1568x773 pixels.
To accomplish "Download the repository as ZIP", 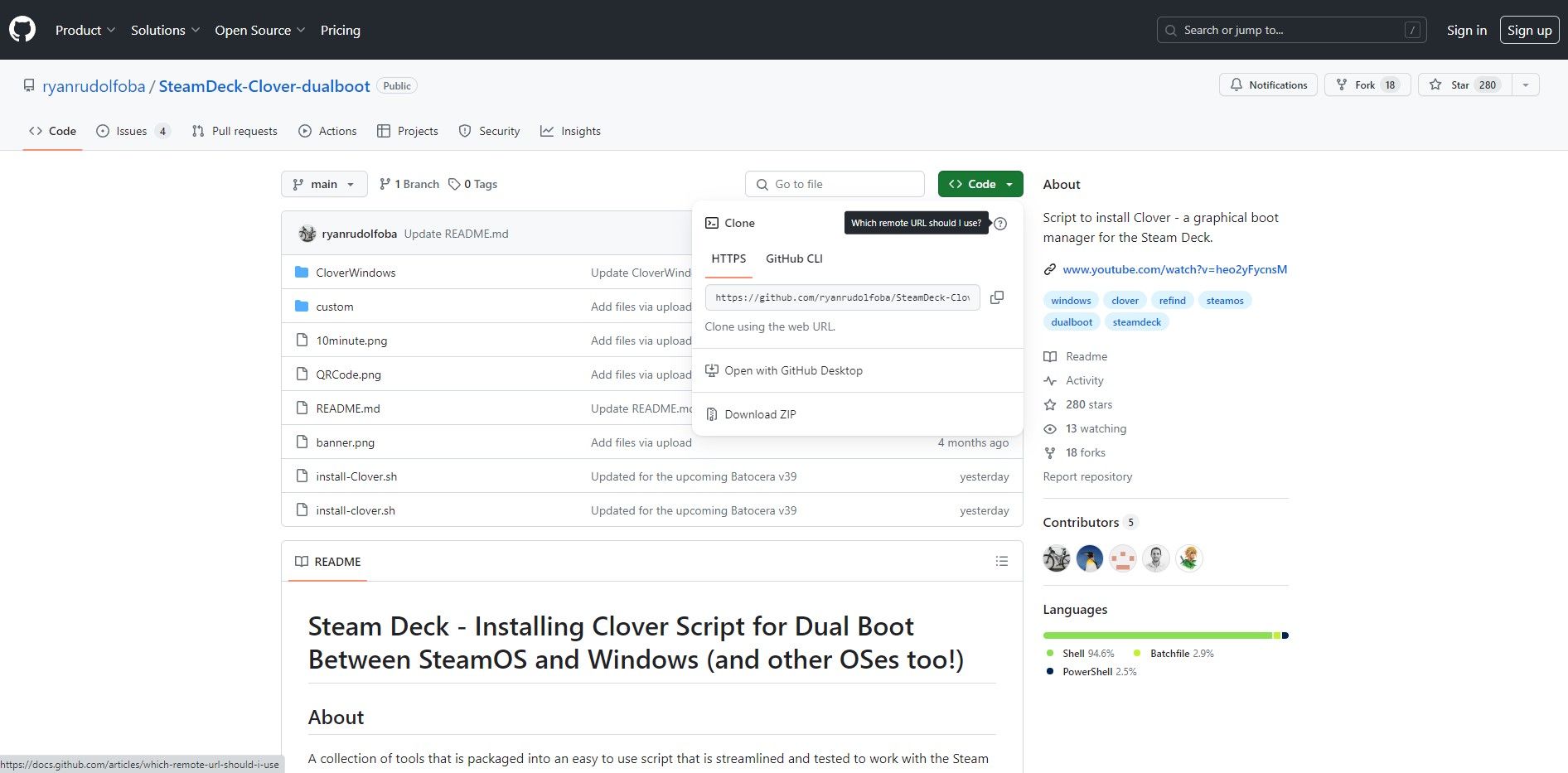I will point(759,414).
